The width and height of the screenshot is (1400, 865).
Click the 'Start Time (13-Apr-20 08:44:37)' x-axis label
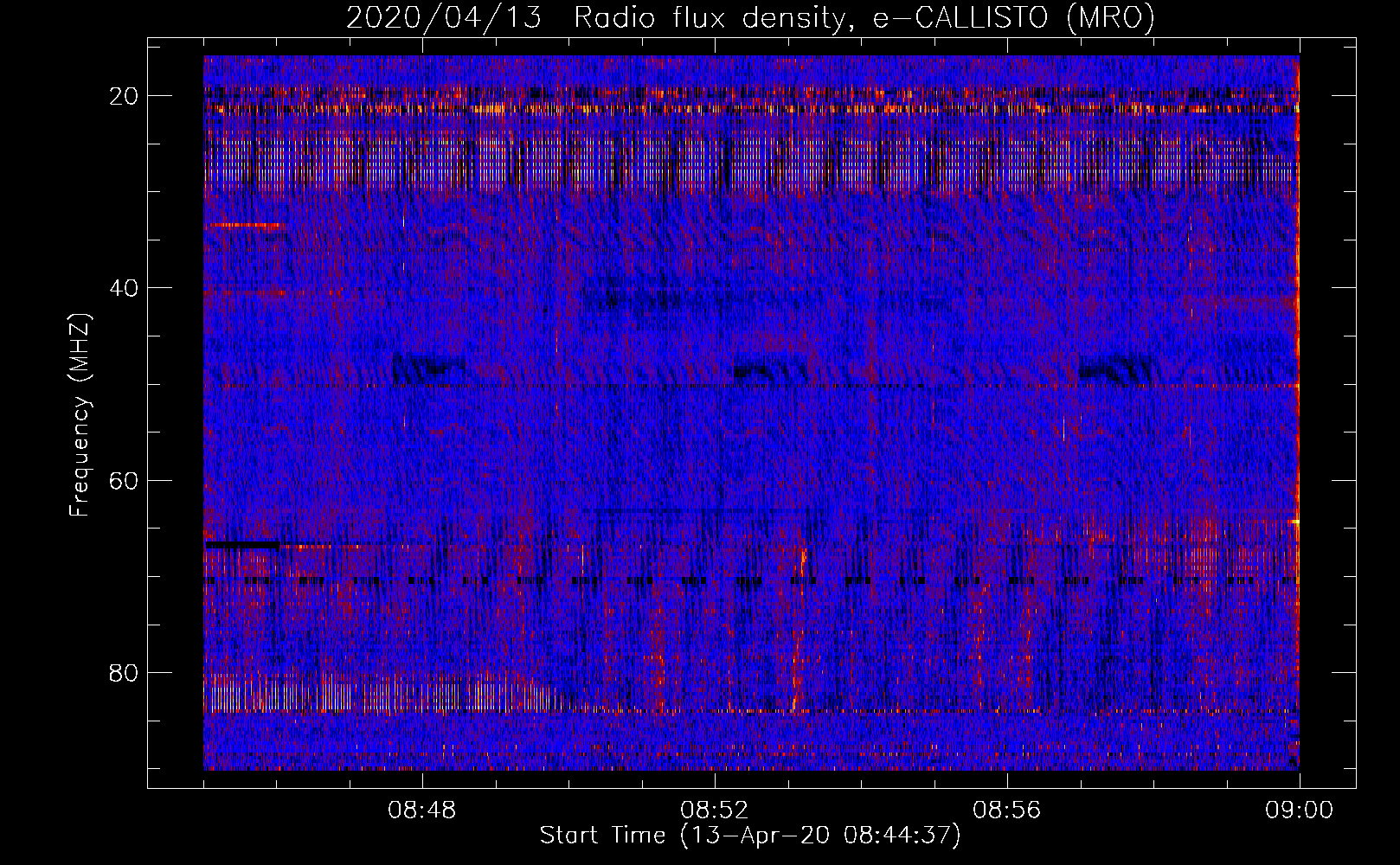(x=750, y=836)
